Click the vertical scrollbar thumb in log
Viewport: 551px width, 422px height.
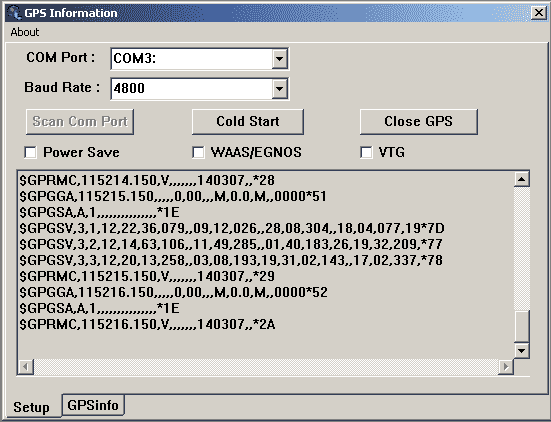coord(521,326)
